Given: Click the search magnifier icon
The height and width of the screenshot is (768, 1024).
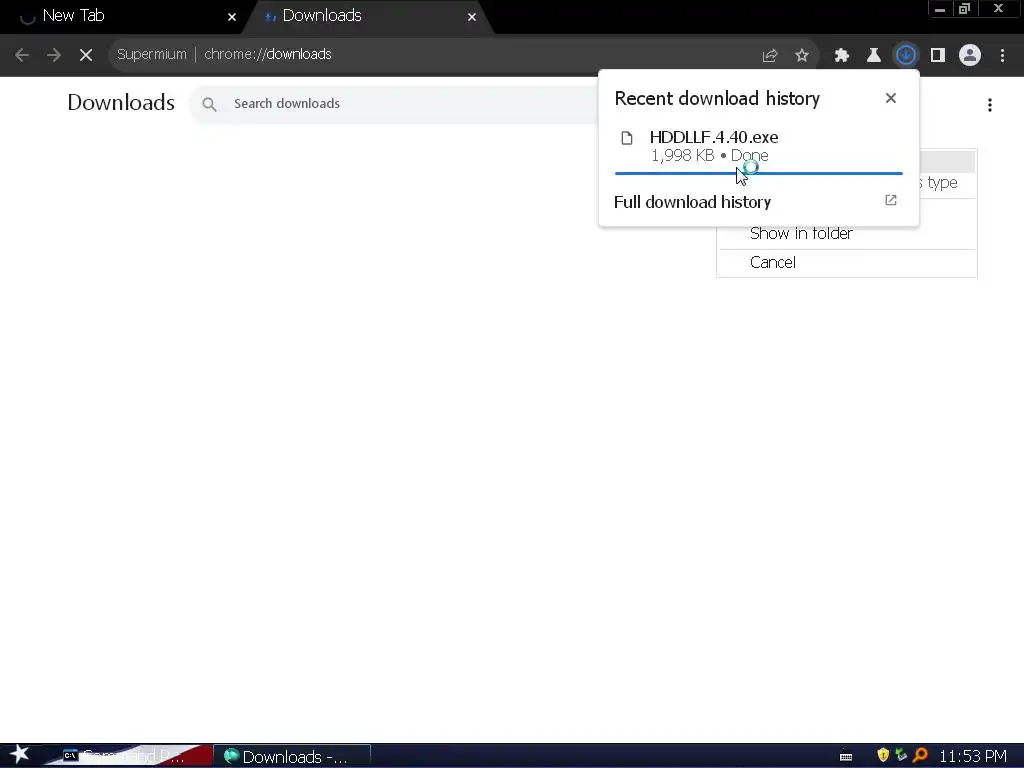Looking at the screenshot, I should [209, 104].
